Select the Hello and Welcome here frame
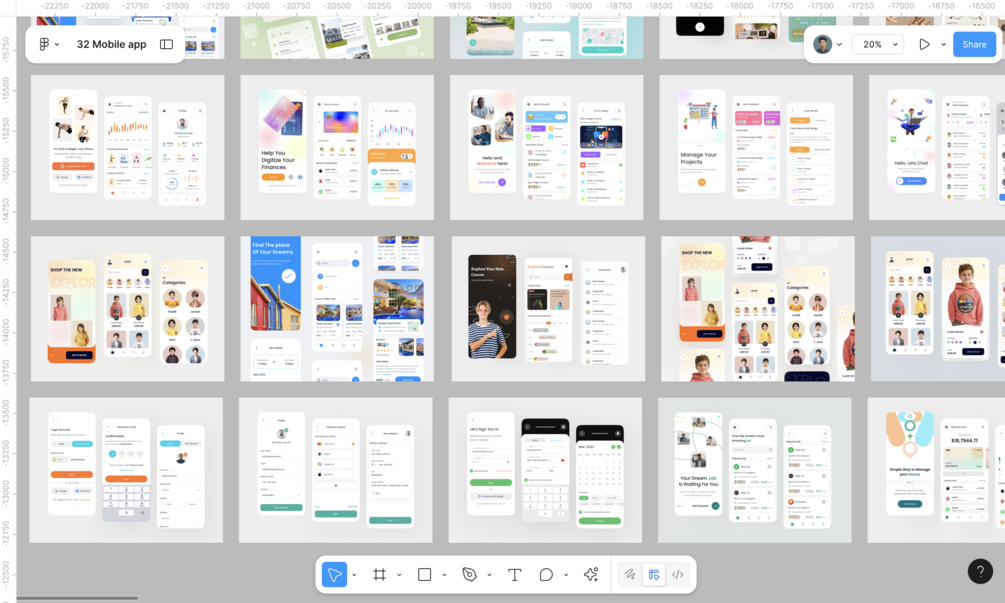The image size is (1005, 603). [547, 147]
